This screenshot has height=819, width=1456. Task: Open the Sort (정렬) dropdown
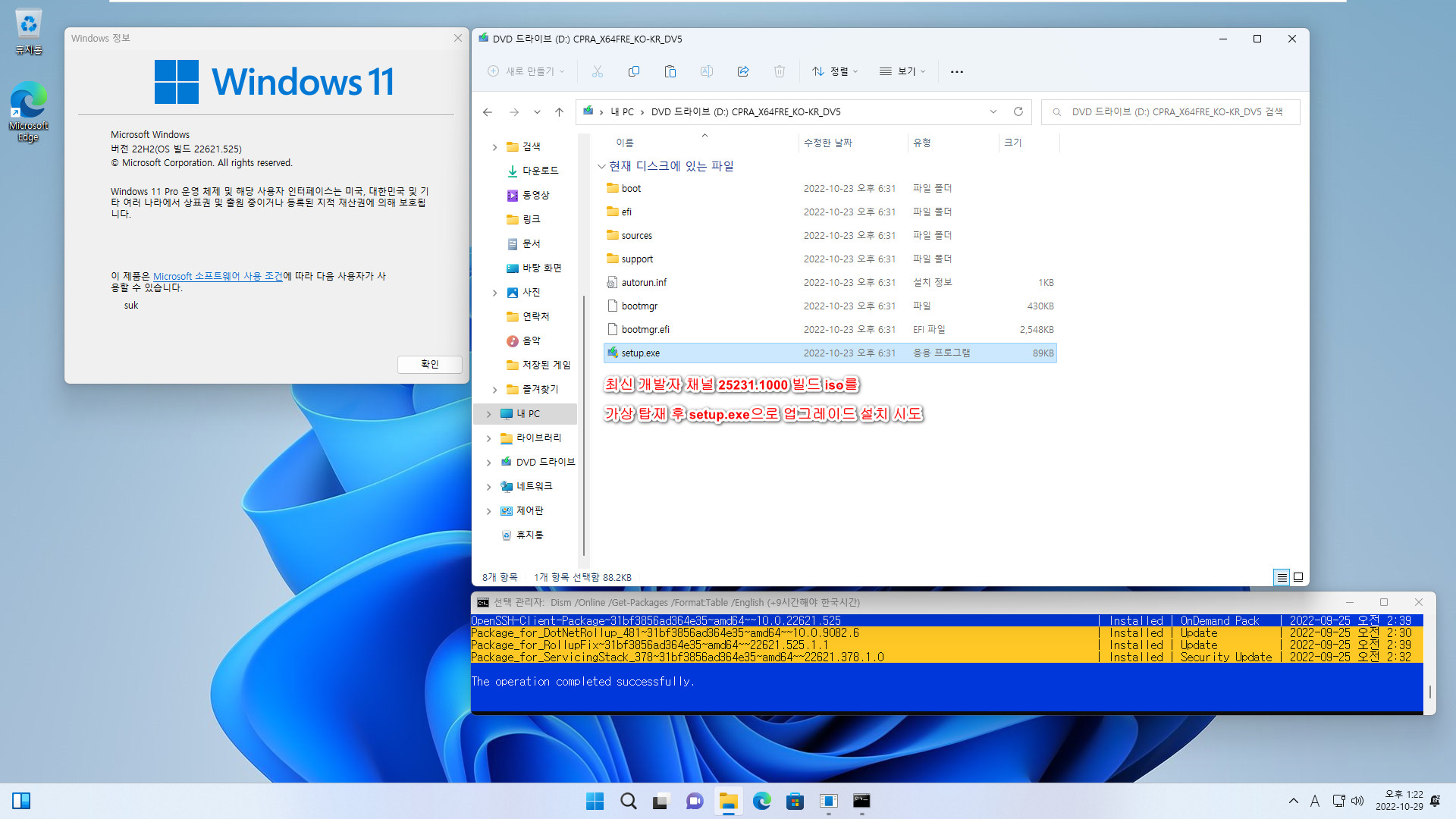coord(835,71)
